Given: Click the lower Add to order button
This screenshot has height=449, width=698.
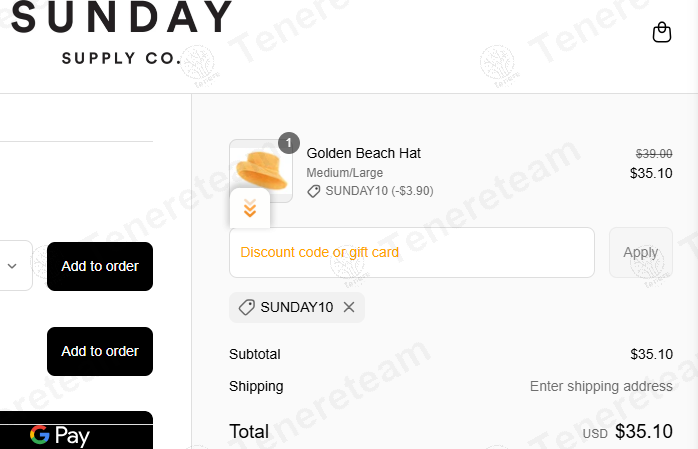Looking at the screenshot, I should [x=100, y=351].
